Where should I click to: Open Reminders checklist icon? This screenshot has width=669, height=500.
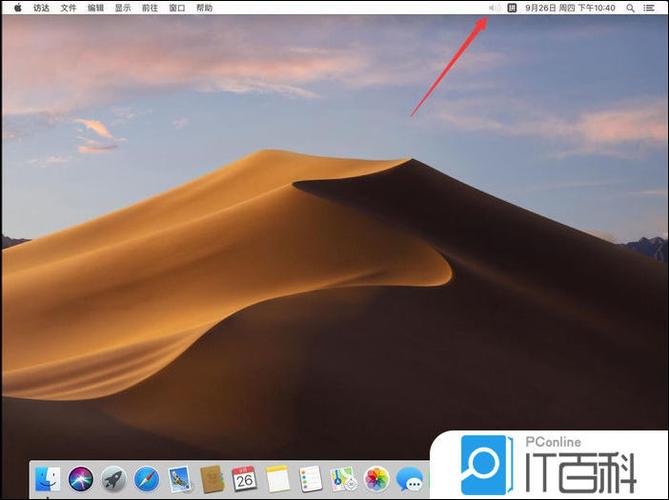(311, 479)
